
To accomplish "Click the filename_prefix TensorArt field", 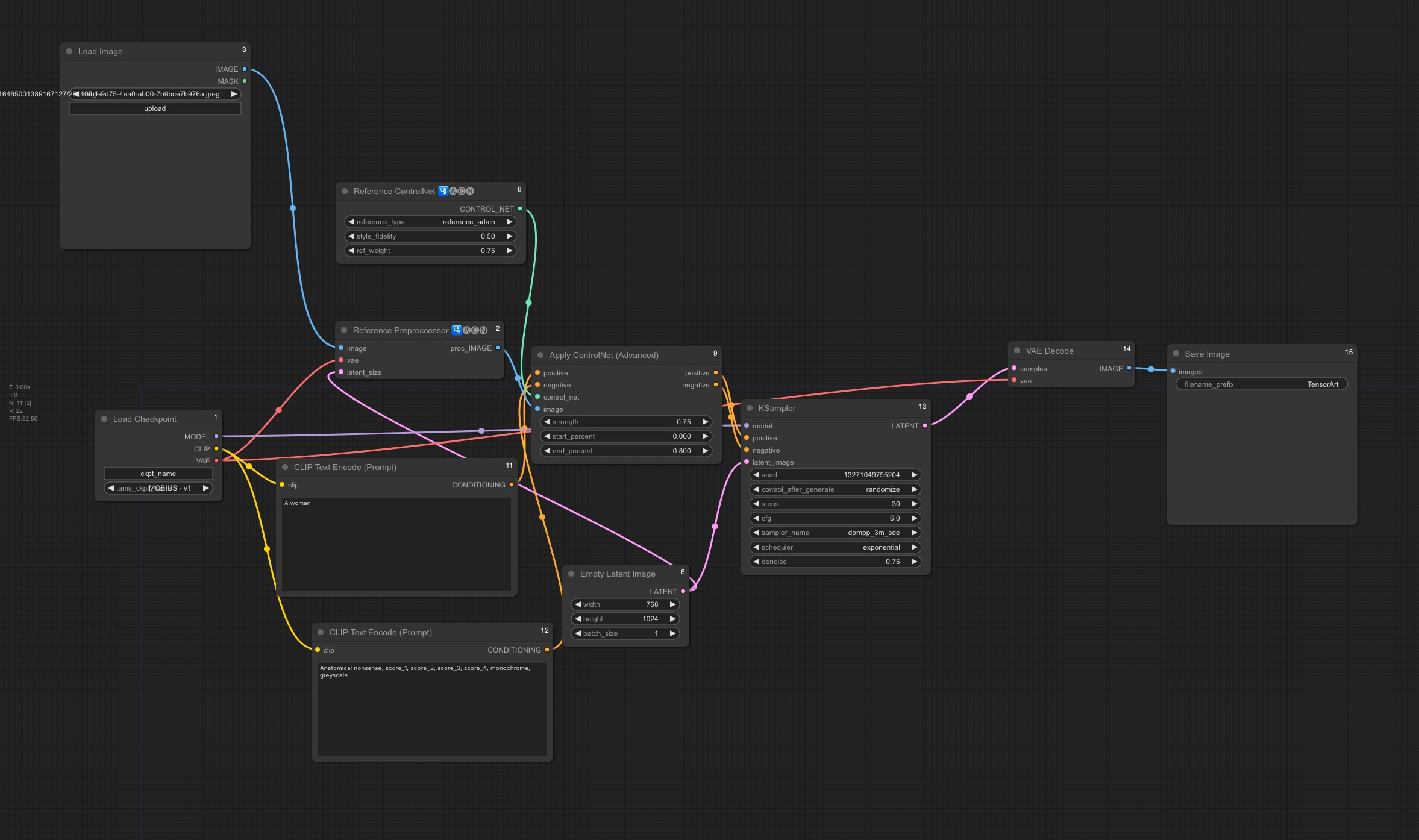I will point(1261,384).
